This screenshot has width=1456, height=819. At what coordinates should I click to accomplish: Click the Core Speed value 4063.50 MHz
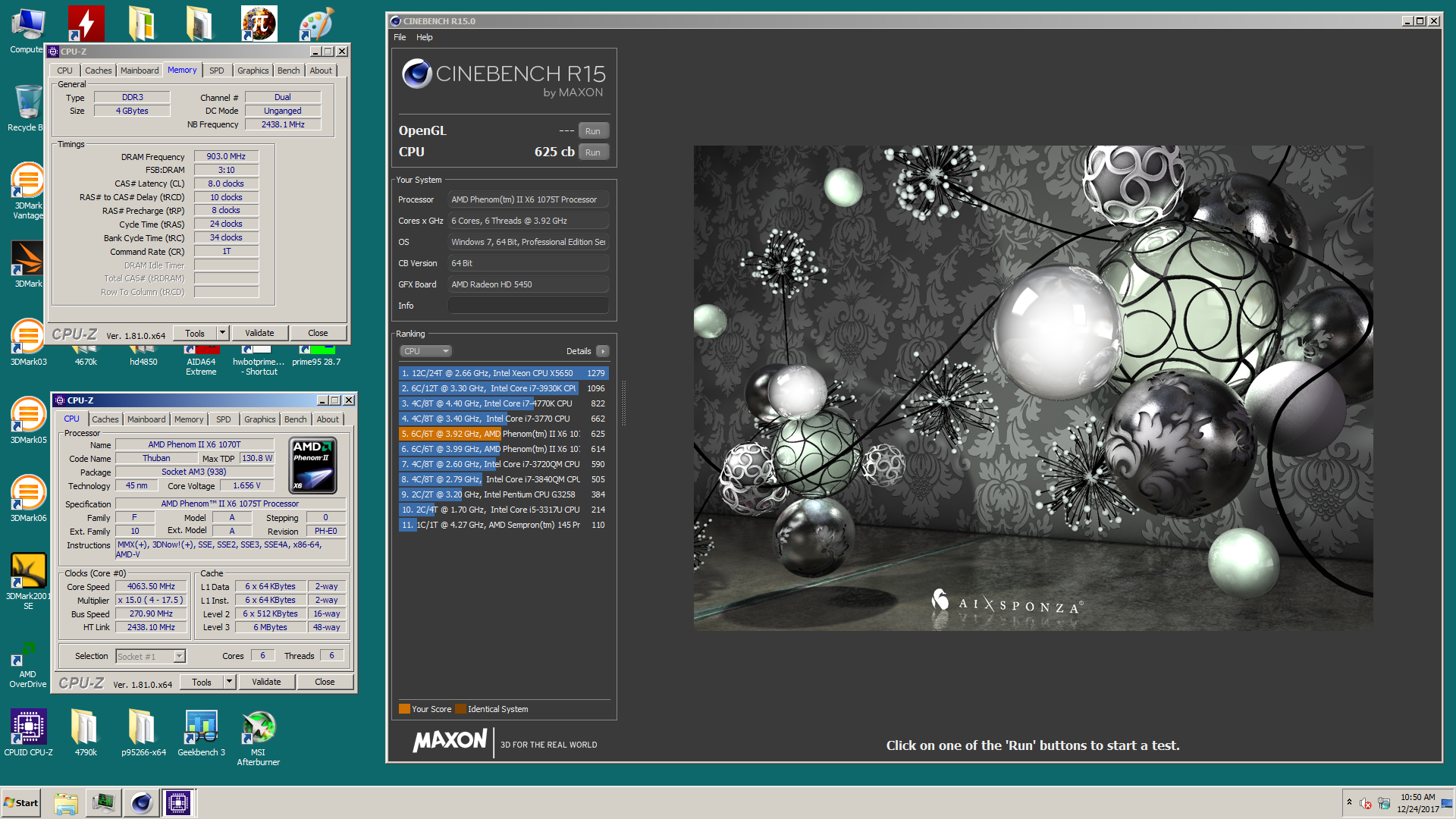151,586
